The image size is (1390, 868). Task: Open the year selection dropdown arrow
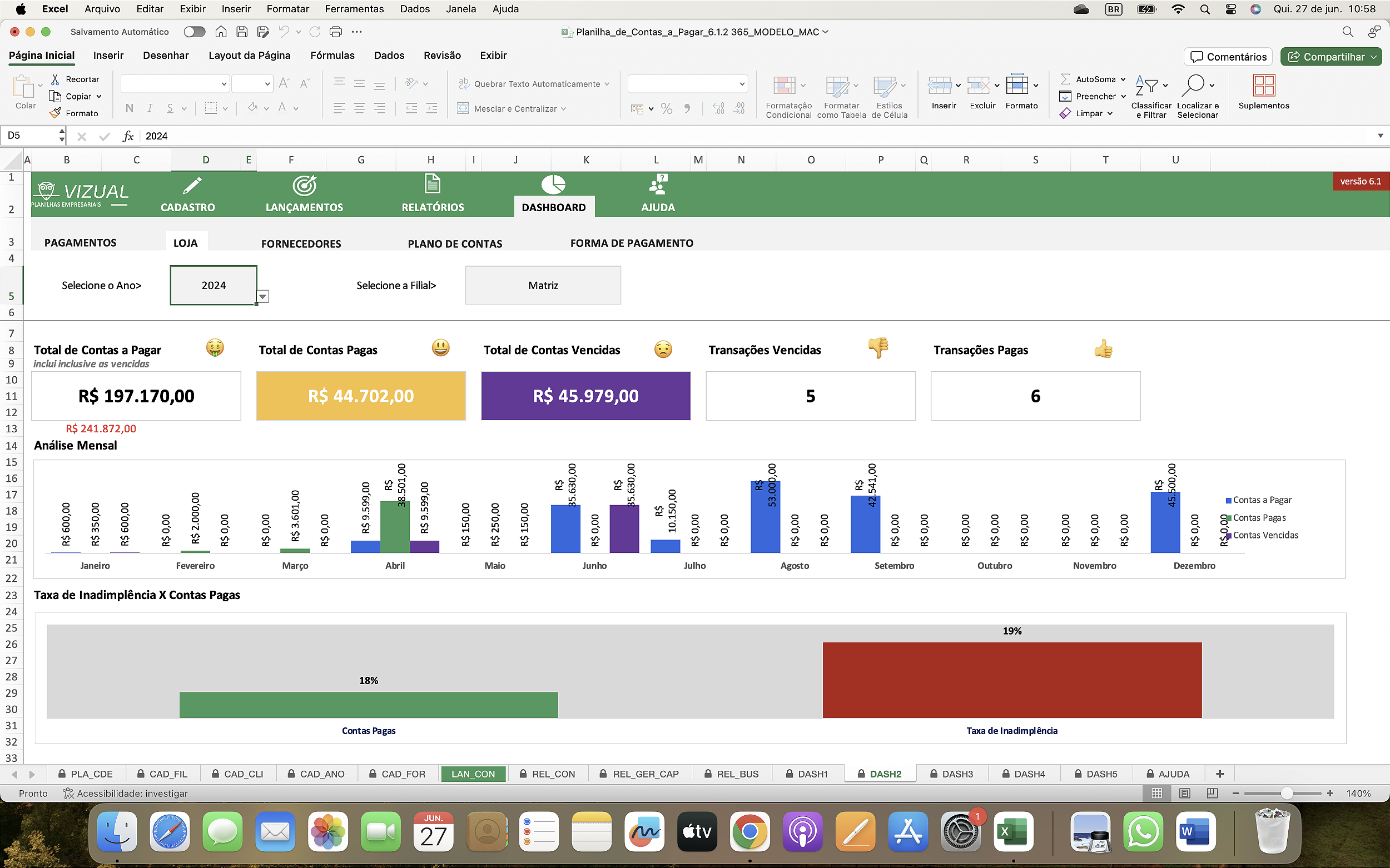point(262,297)
